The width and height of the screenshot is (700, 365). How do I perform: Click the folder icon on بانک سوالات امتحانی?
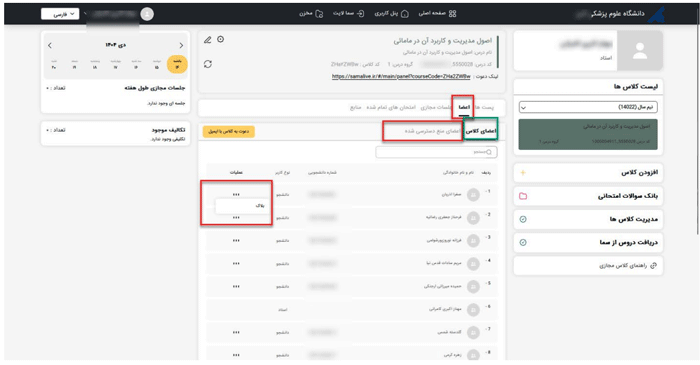click(x=523, y=196)
